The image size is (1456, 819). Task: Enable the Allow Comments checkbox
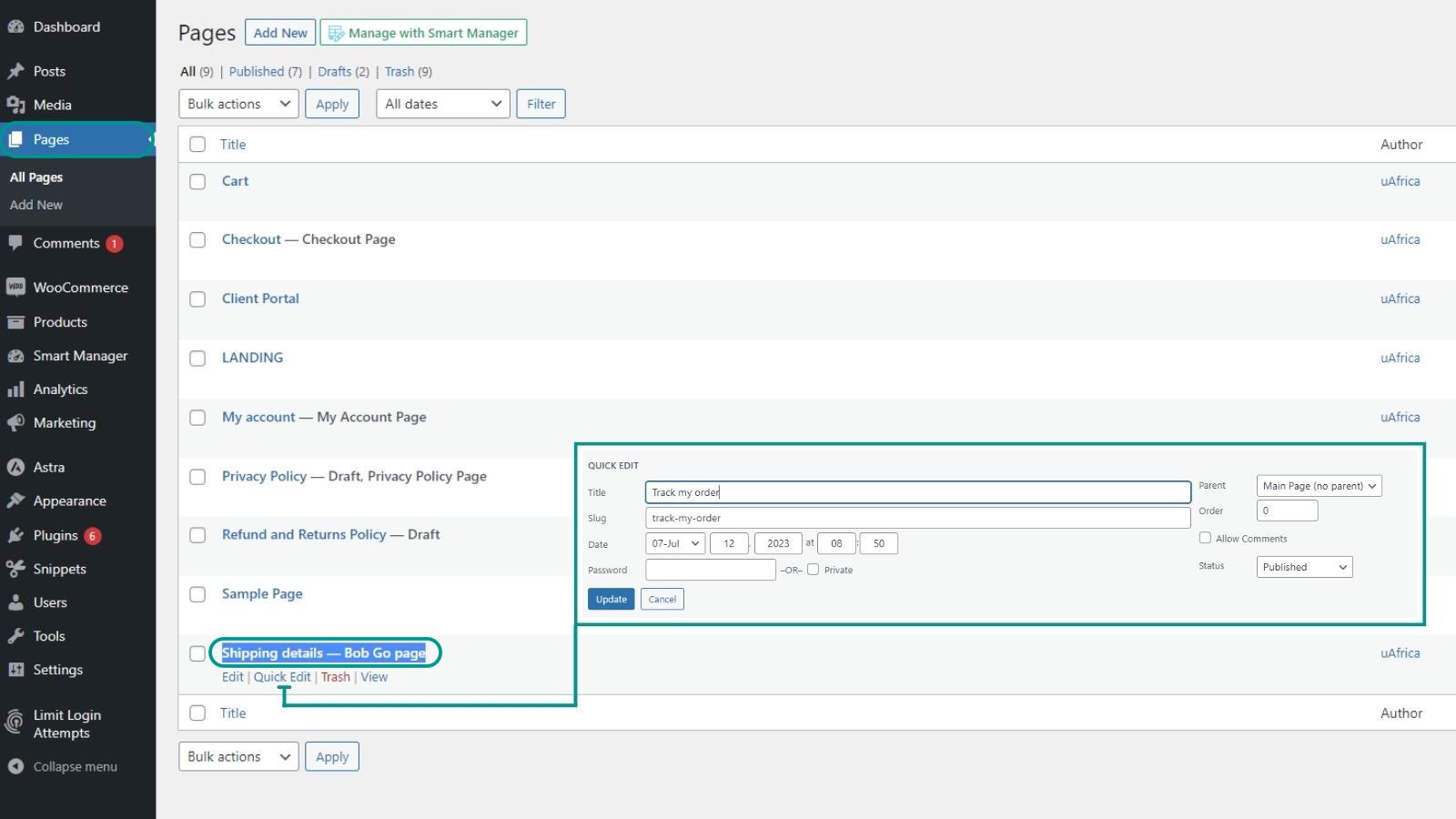[1205, 538]
